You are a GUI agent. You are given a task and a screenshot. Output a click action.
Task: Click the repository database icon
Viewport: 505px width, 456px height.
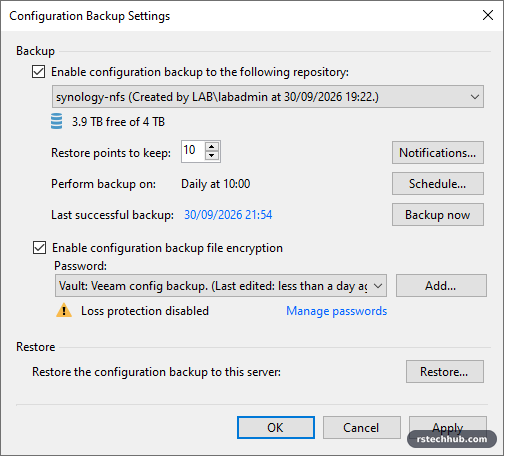point(56,121)
